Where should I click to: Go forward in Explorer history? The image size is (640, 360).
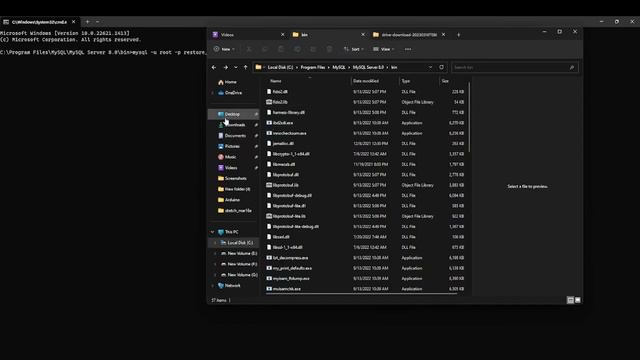pos(225,67)
